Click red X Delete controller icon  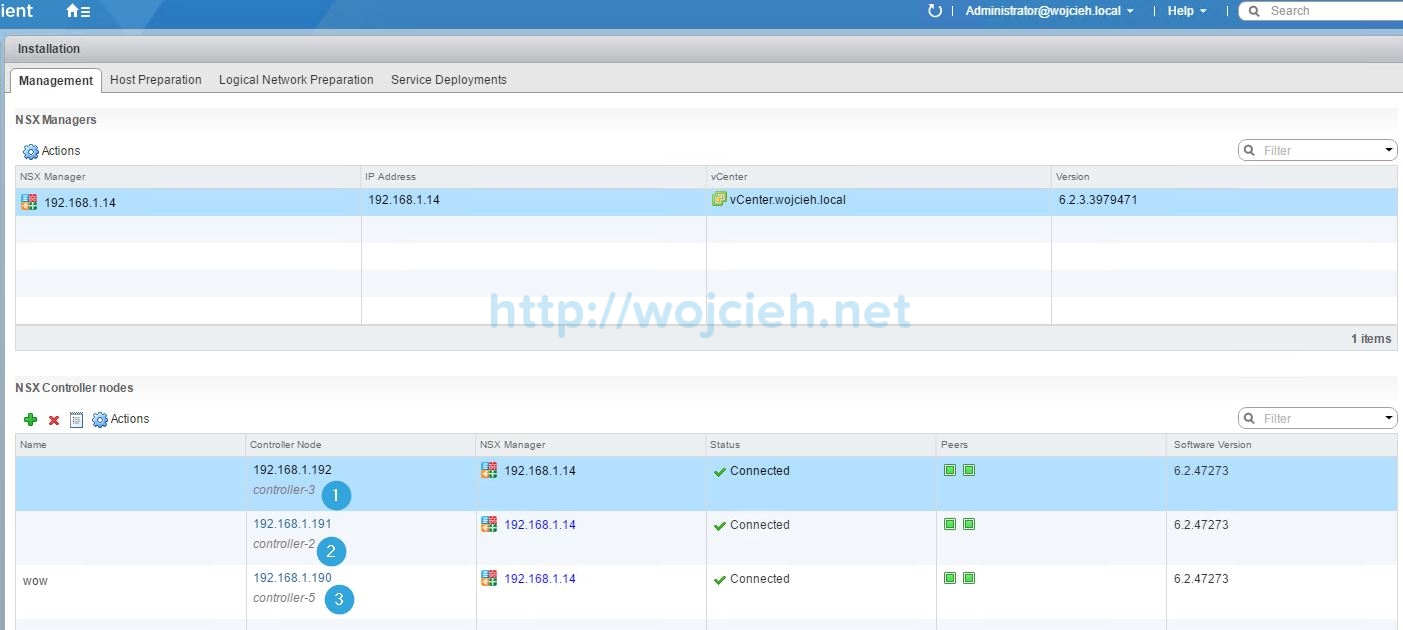(x=54, y=420)
